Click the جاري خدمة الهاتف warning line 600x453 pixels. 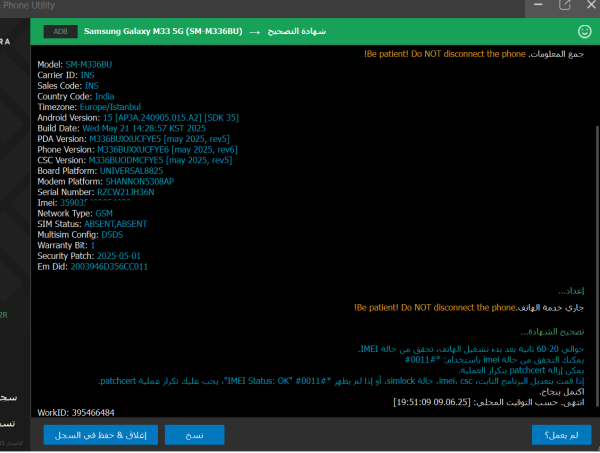click(469, 308)
